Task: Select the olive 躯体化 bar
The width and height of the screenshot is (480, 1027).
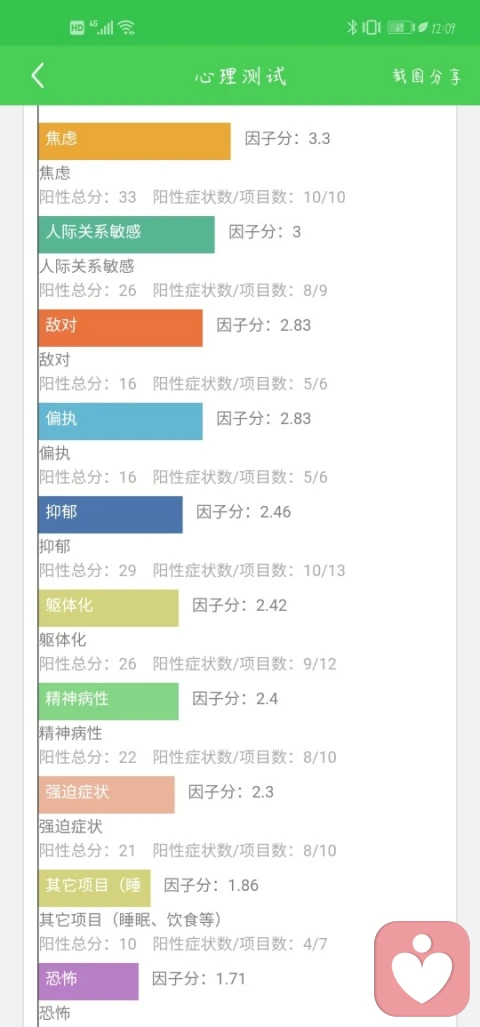Action: tap(108, 608)
